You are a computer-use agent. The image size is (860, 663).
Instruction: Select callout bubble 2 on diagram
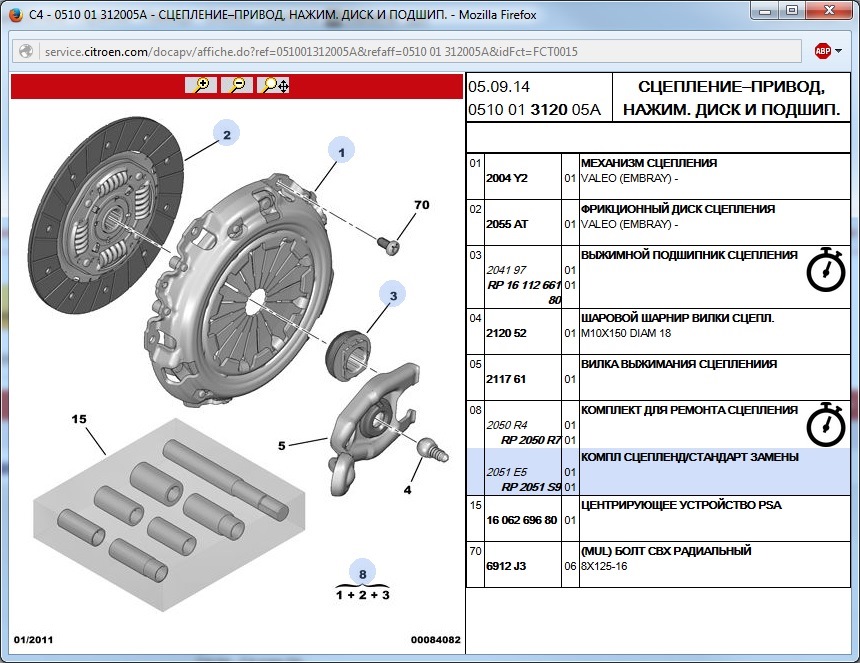227,133
